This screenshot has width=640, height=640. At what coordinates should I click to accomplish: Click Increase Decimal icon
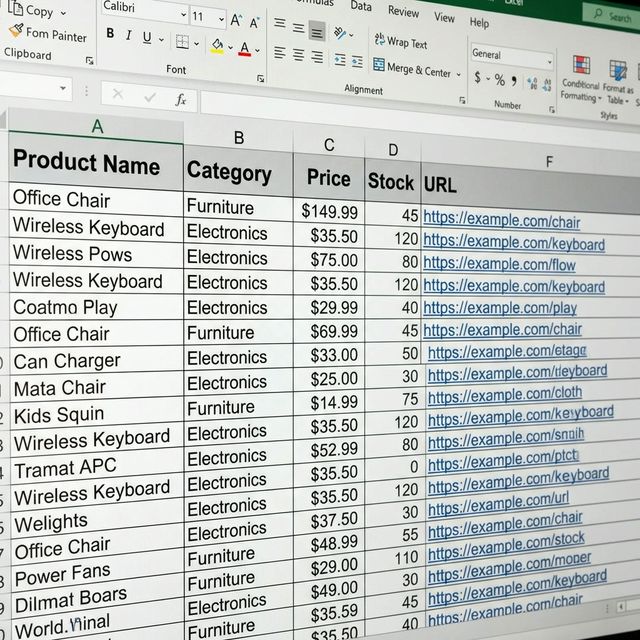click(x=532, y=83)
